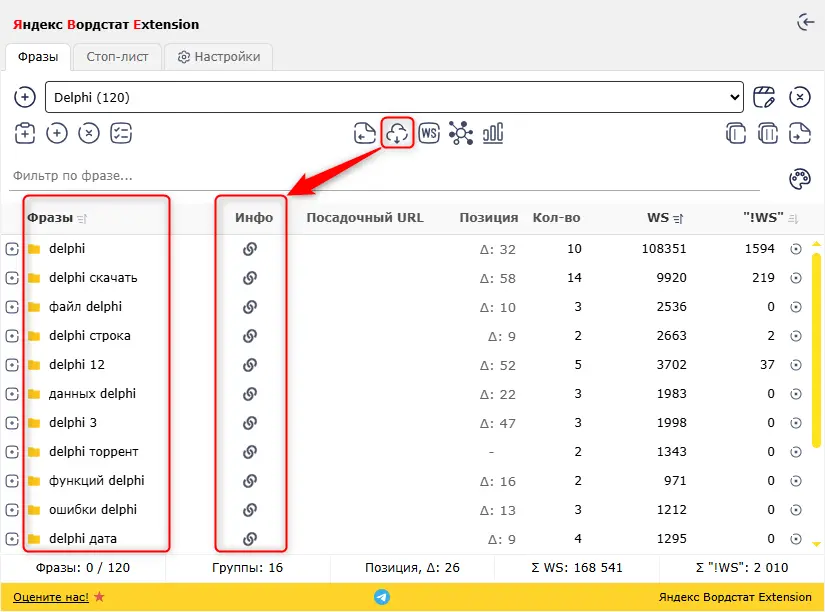Add a new list with the plus icon
This screenshot has height=612, width=825.
[25, 97]
